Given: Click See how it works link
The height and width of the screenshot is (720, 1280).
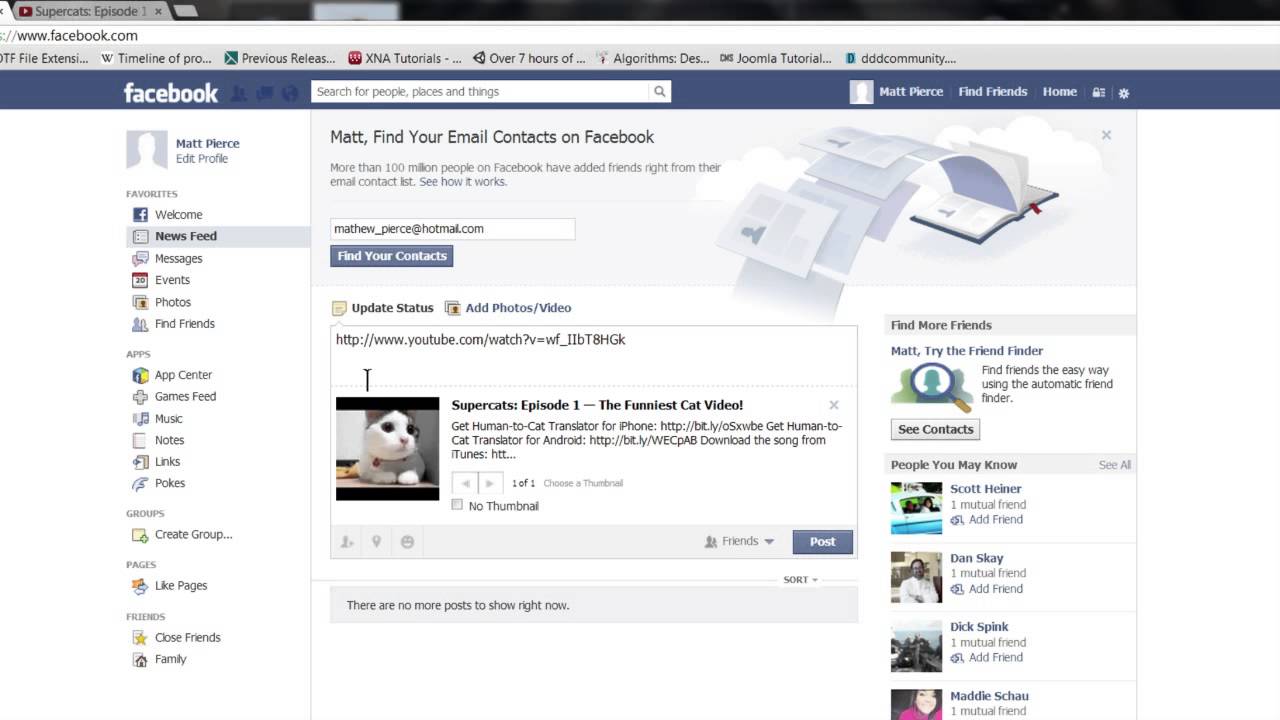Looking at the screenshot, I should point(463,182).
